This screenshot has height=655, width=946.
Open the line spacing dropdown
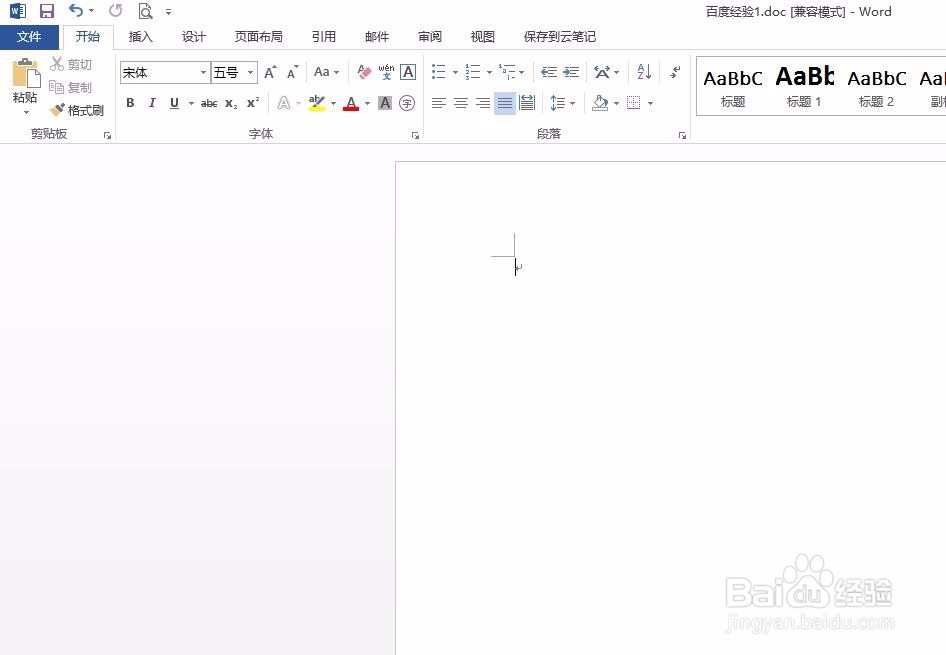pos(563,103)
